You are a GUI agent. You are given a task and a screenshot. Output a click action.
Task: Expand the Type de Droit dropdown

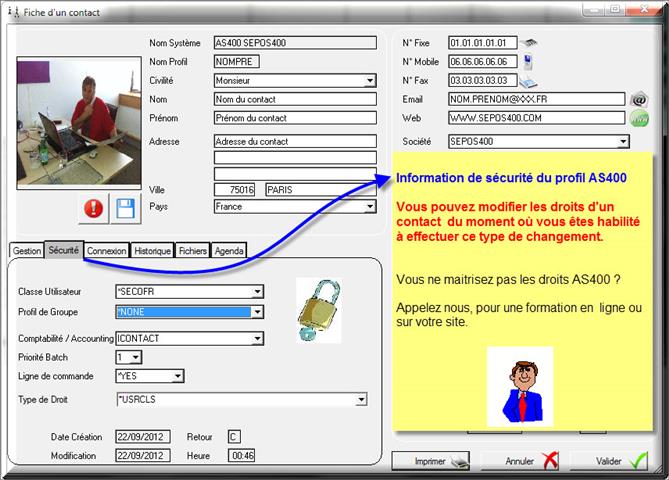(361, 400)
